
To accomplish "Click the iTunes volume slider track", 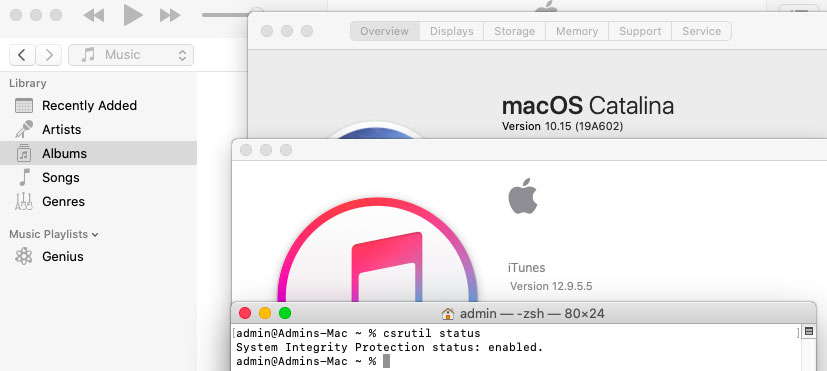I will (x=226, y=15).
